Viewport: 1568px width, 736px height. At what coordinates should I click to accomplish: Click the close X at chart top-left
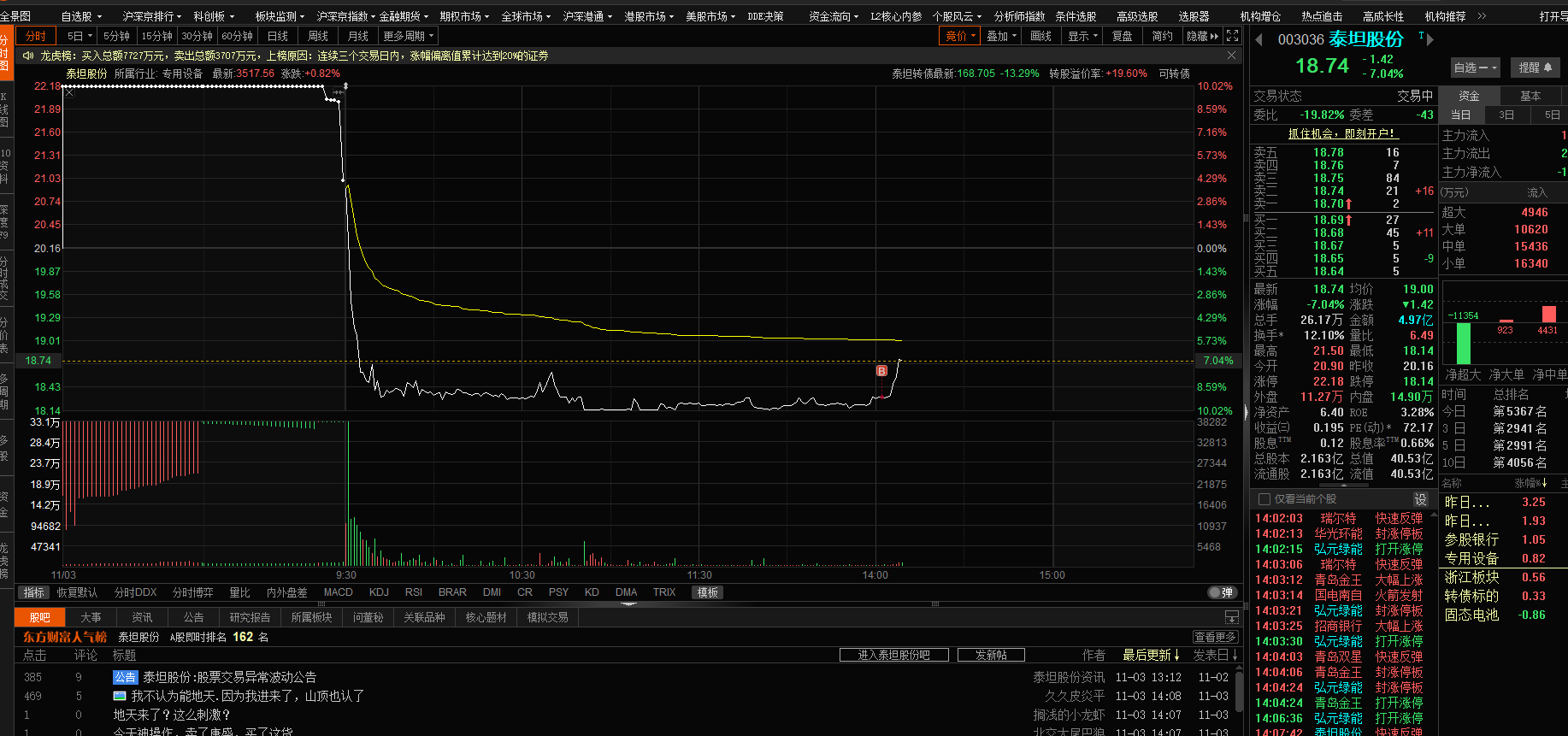pos(70,93)
